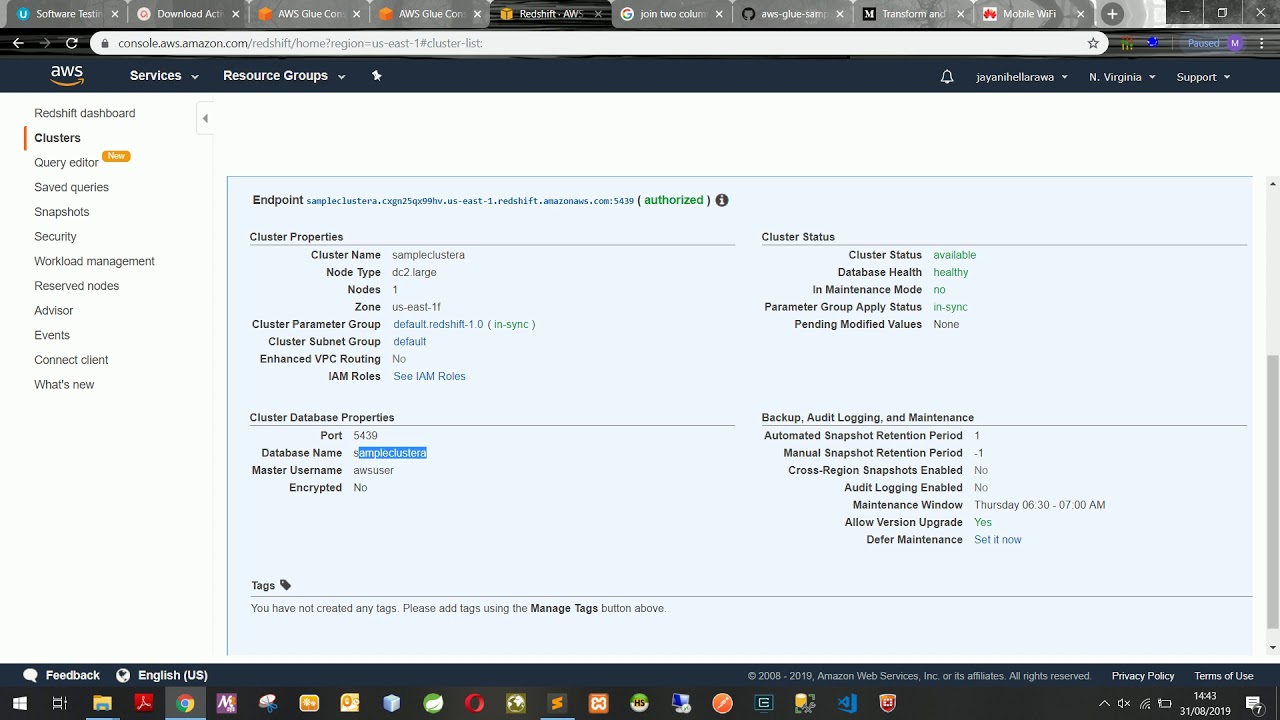
Task: Open the jayanihellarawa account dropdown
Action: click(x=1022, y=77)
